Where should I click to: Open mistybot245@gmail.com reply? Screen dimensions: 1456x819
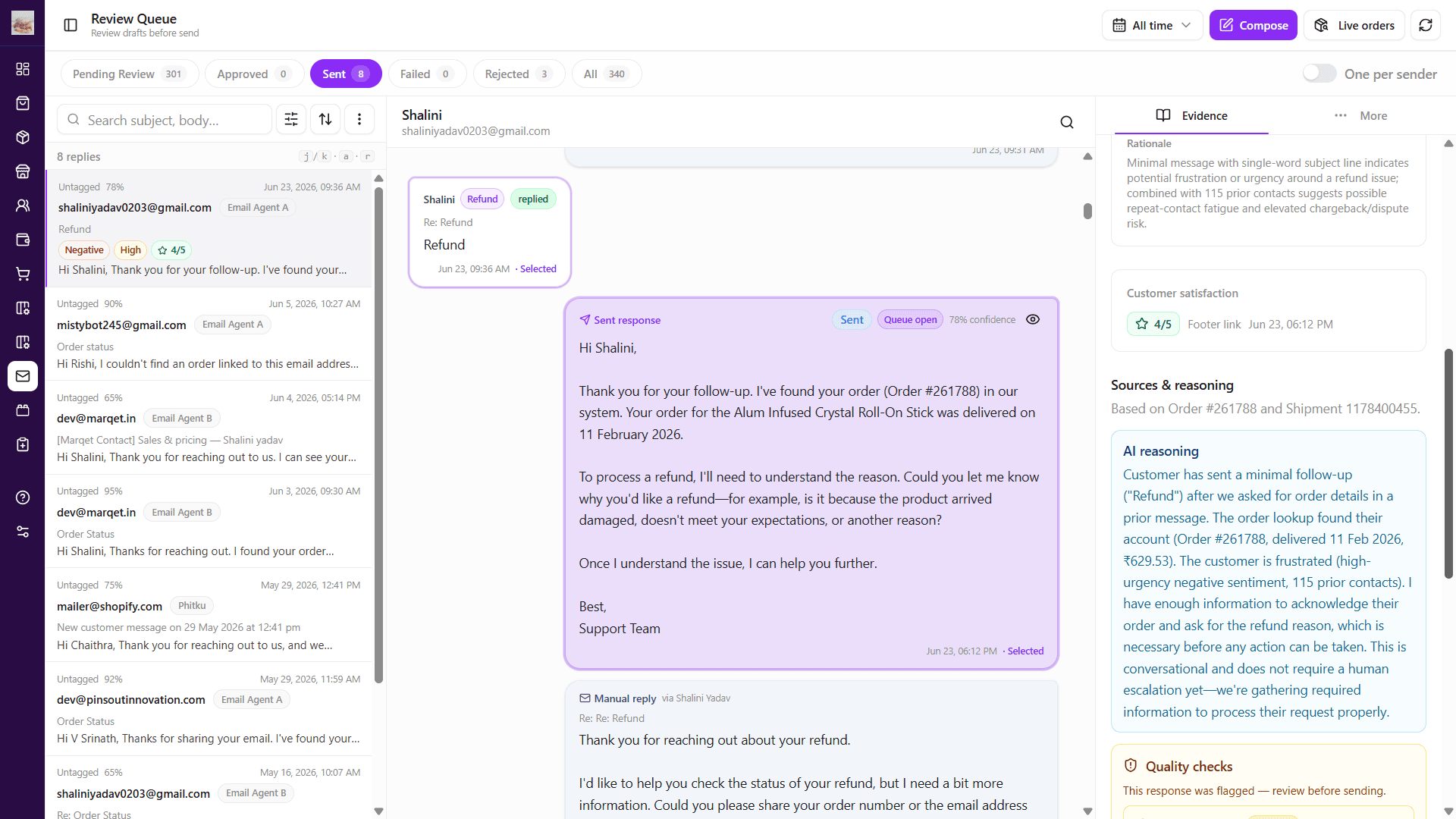tap(209, 334)
